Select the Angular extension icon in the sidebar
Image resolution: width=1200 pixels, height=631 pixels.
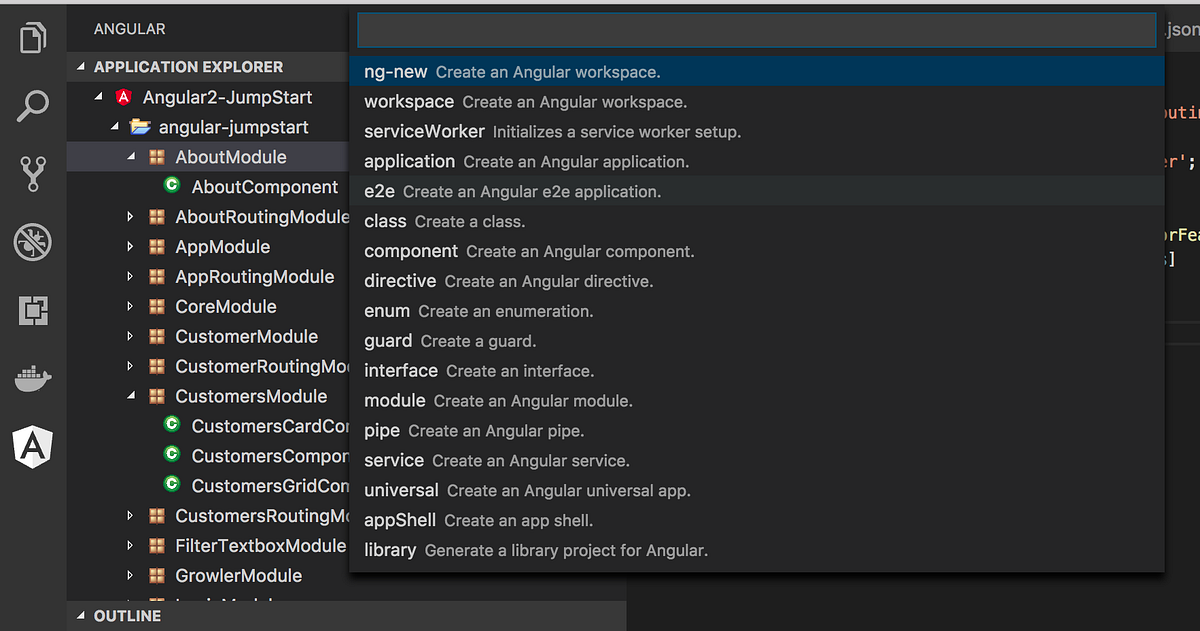pyautogui.click(x=33, y=447)
